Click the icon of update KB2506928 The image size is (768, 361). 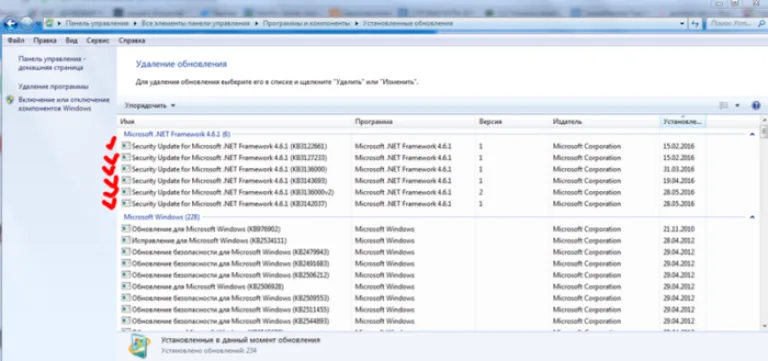coord(126,287)
